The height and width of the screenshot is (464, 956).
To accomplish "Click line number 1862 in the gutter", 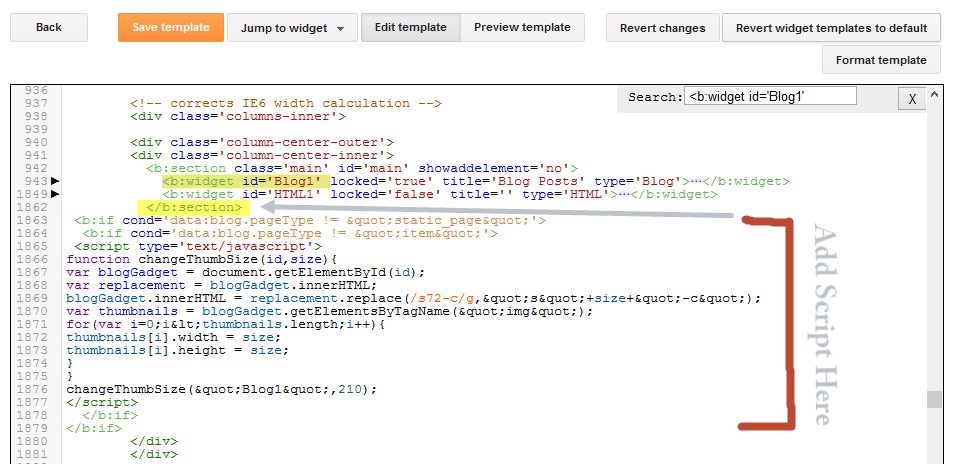I will point(32,208).
